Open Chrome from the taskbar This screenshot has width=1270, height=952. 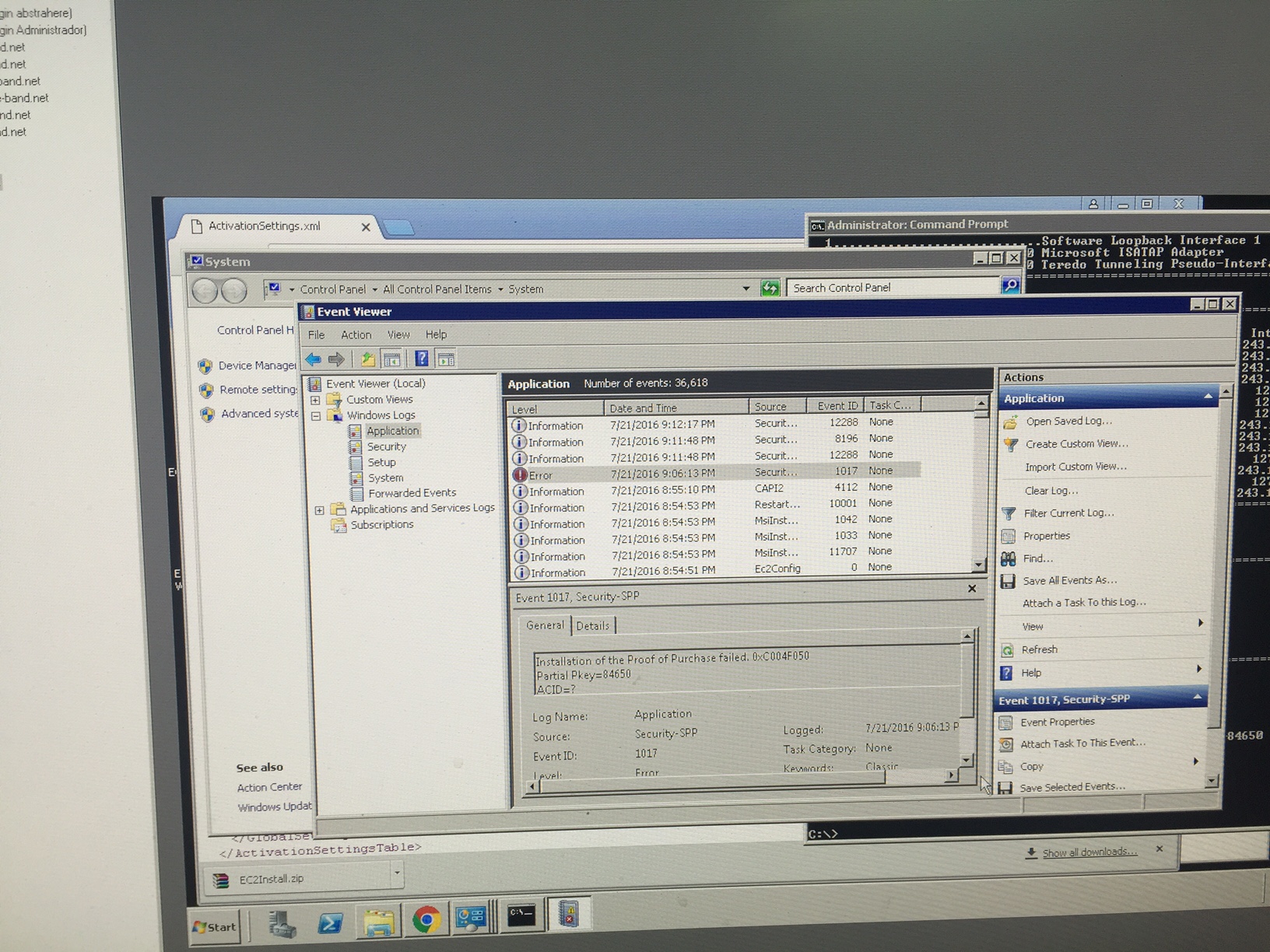426,920
